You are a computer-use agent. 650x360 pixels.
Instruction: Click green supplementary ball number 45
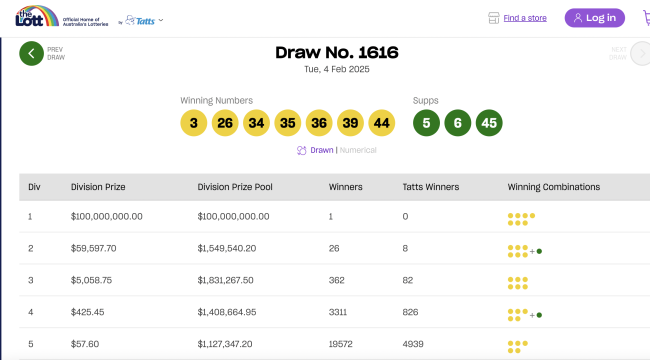click(x=489, y=123)
